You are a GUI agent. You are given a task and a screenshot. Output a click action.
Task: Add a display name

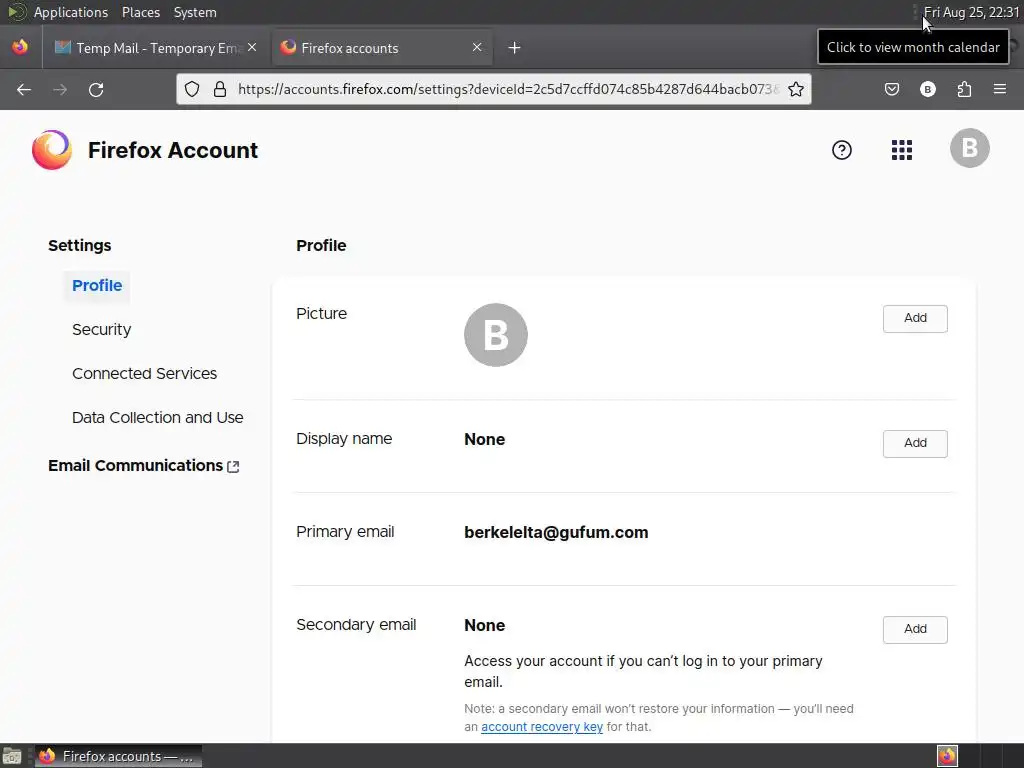(x=915, y=443)
